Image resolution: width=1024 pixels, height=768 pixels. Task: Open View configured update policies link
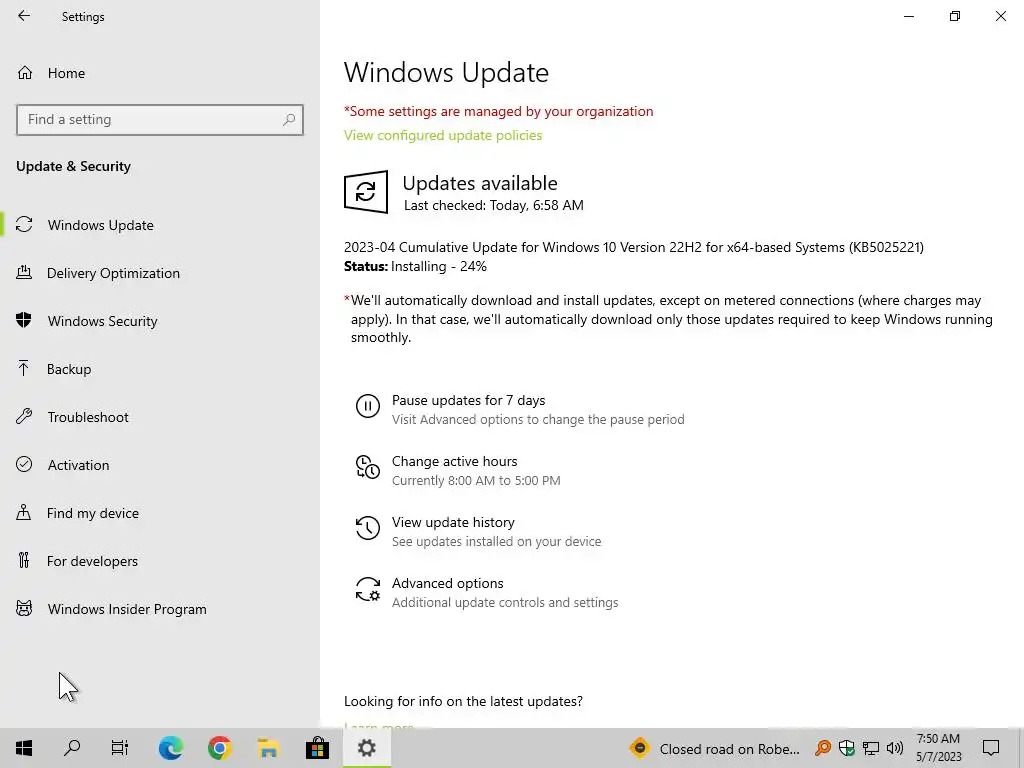(x=443, y=135)
